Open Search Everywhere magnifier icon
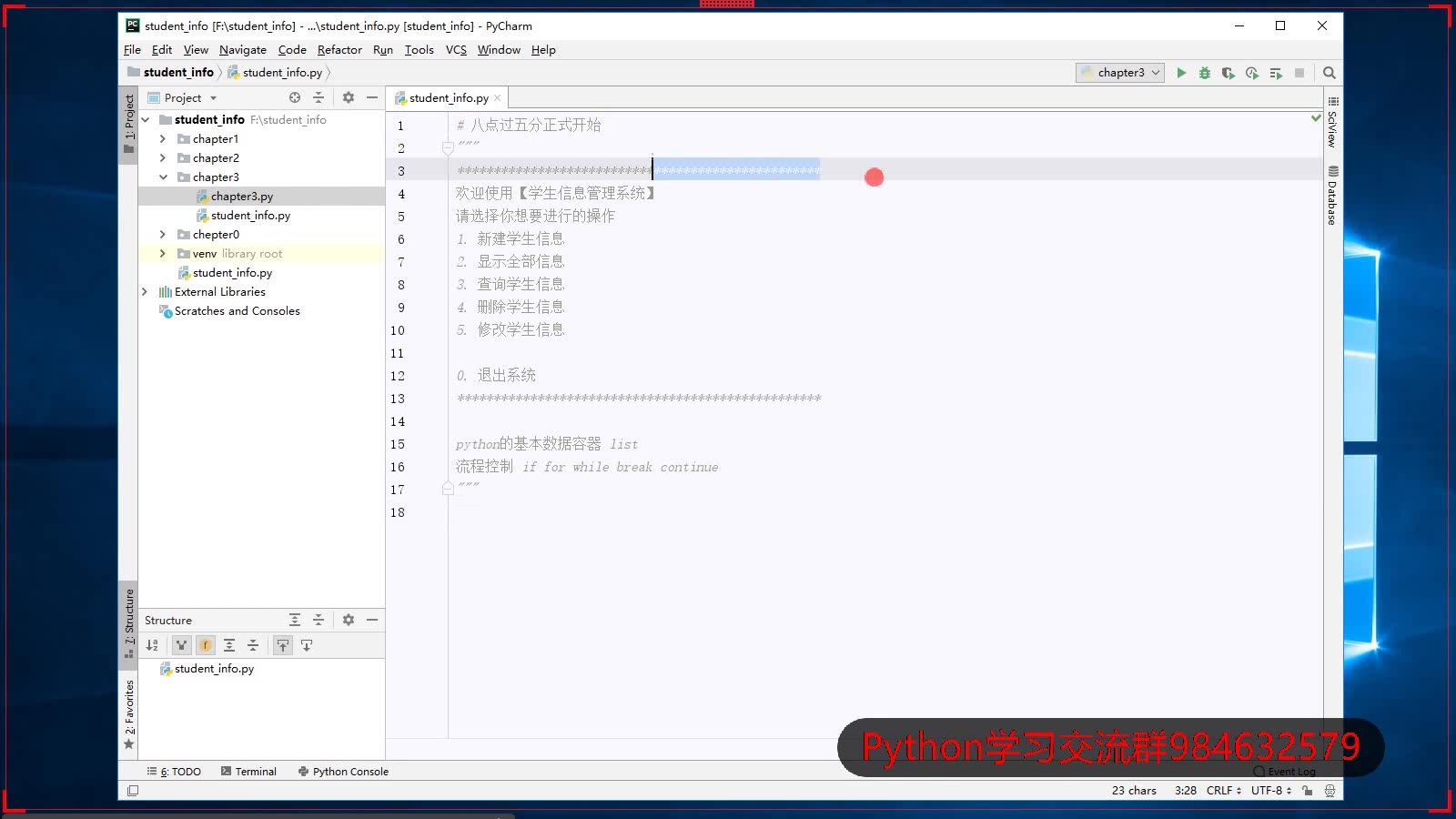Viewport: 1456px width, 819px height. [x=1330, y=73]
